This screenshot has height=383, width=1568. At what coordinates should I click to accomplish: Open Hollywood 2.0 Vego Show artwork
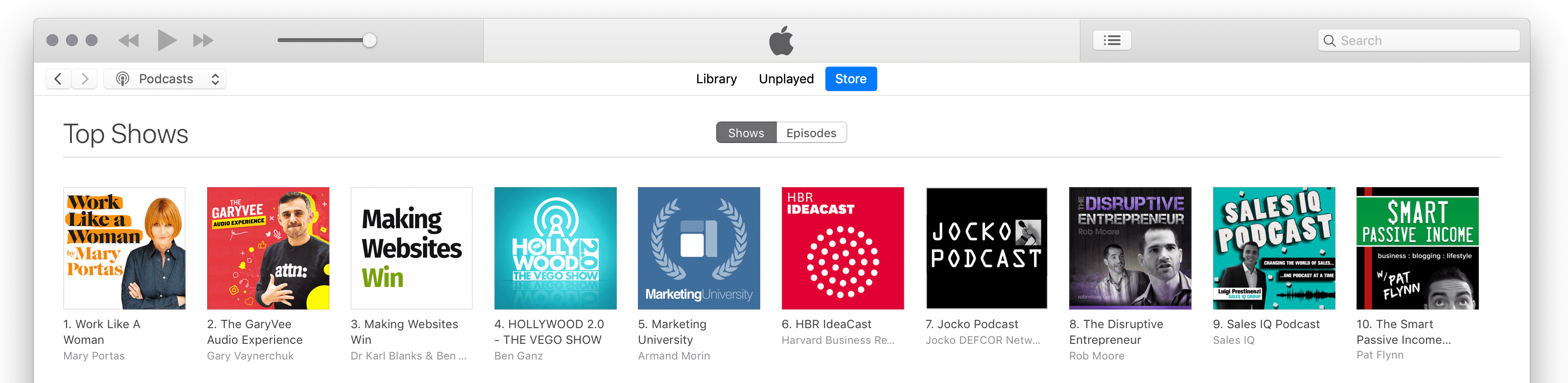point(555,248)
